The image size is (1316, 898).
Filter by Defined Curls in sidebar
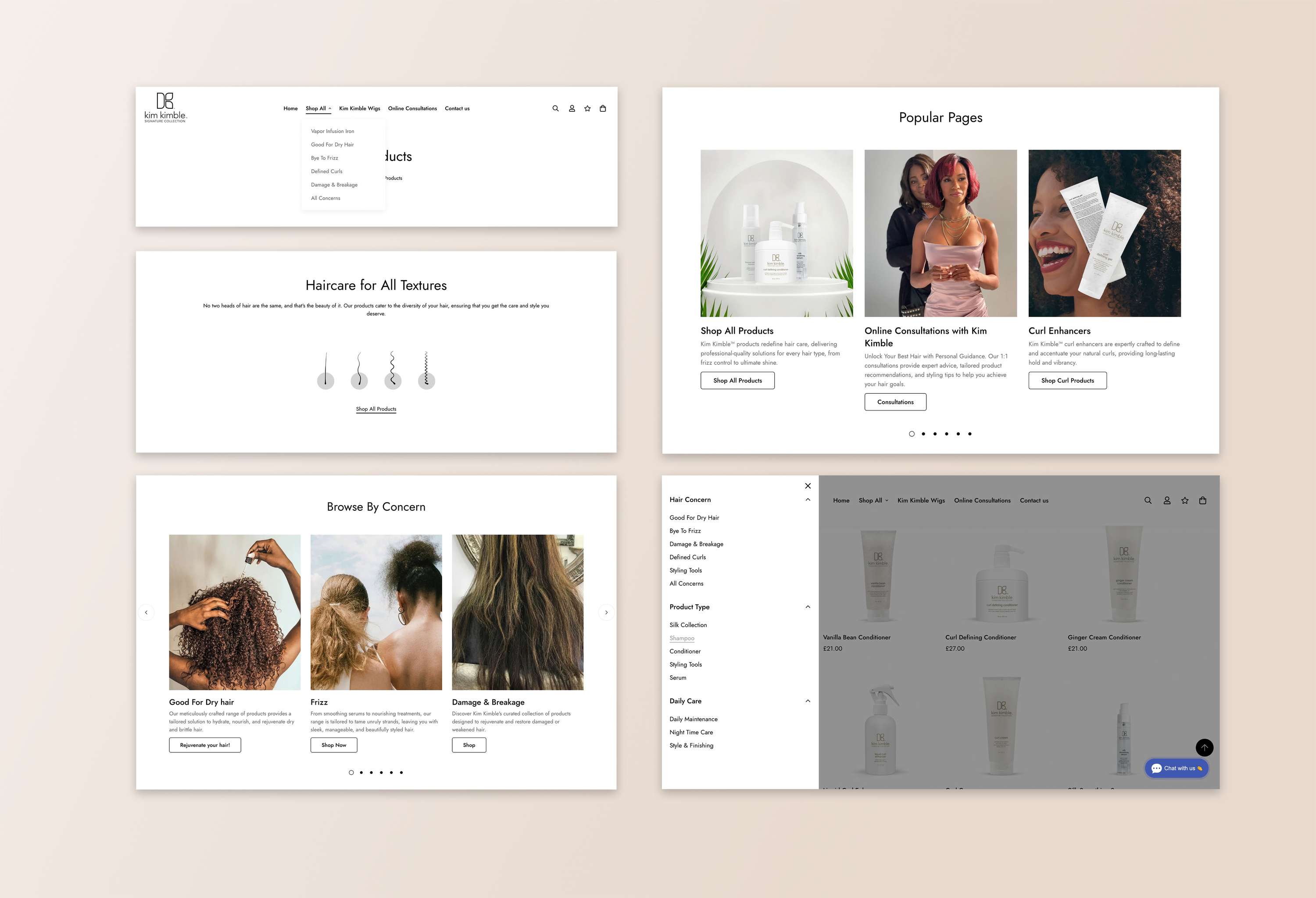(687, 557)
